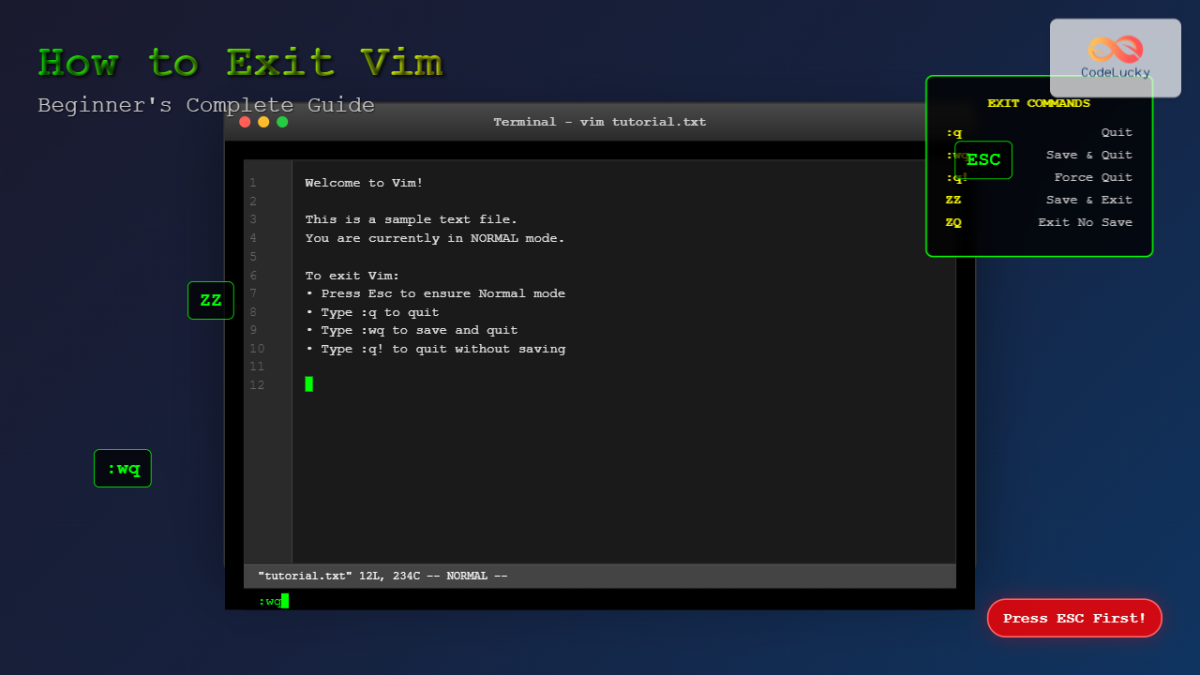Select the Terminal titlebar showing vim tutorial.txt

click(x=600, y=121)
